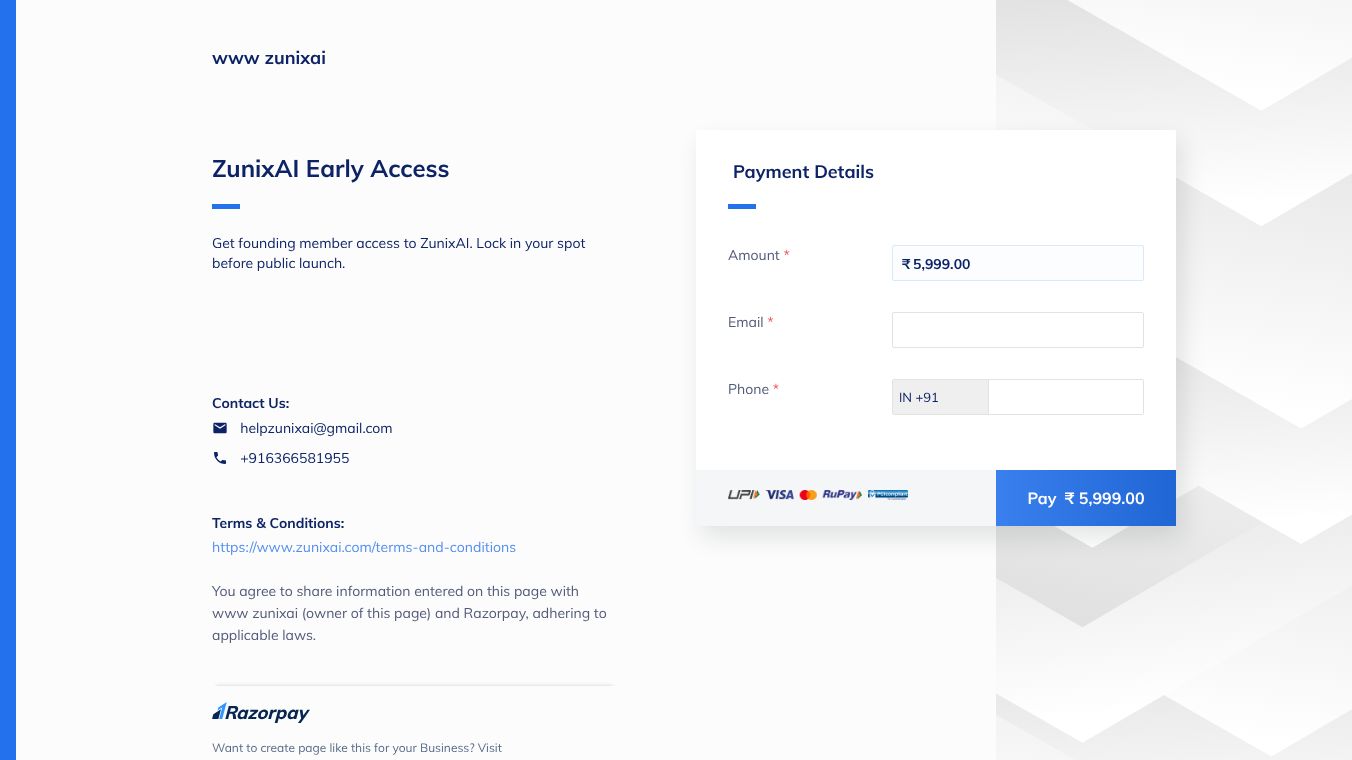Click the helpzunixai@gmail.com email address
The width and height of the screenshot is (1352, 760).
(x=316, y=428)
